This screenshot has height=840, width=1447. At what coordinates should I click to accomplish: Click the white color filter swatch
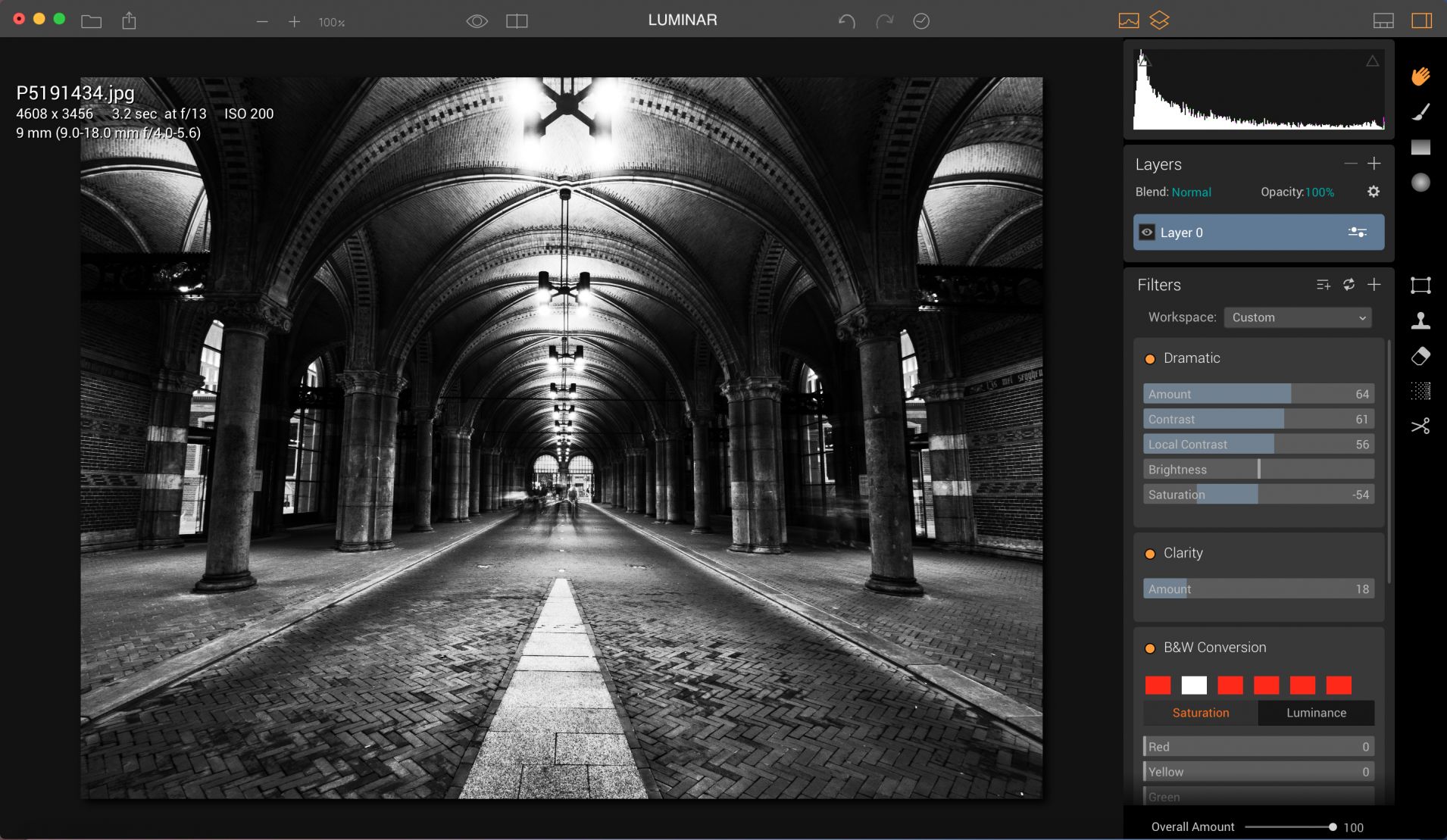pyautogui.click(x=1194, y=685)
